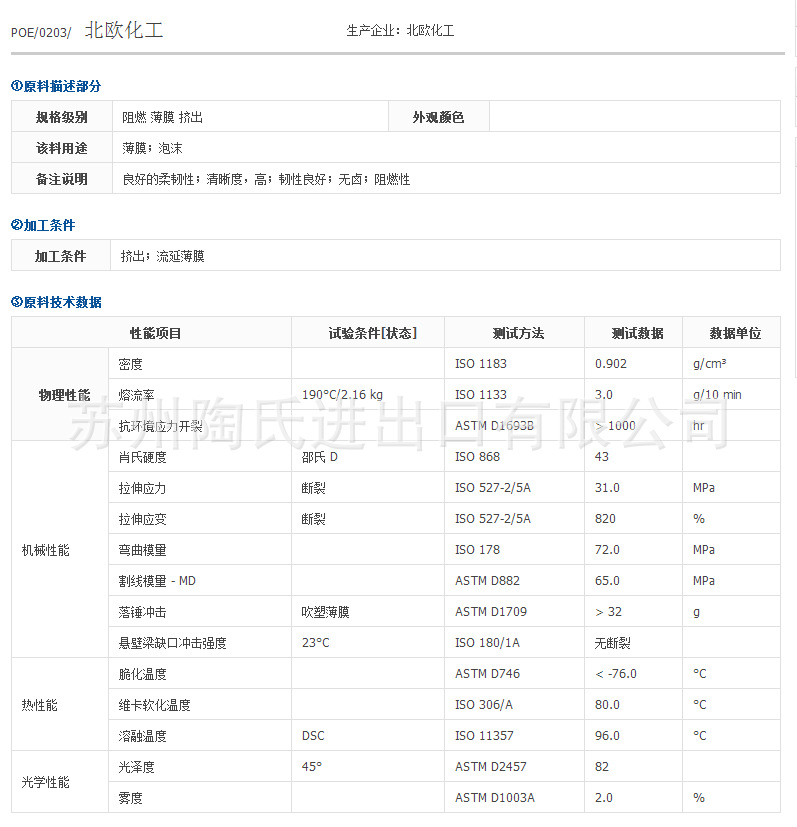Screen dimensions: 797x827
Task: Click the POE/0203/ product code text
Action: pos(41,33)
